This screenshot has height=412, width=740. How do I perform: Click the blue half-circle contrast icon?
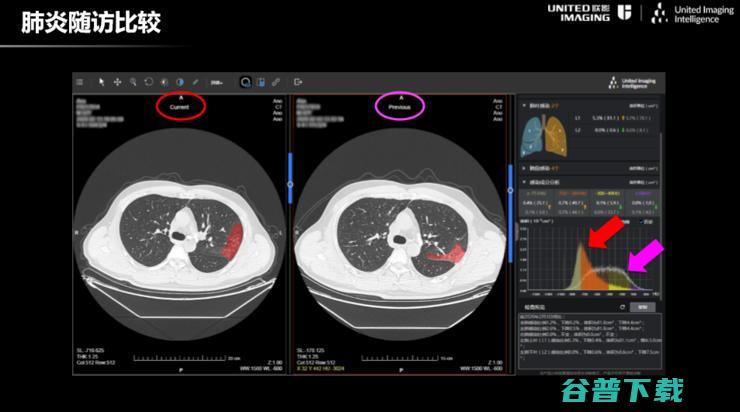(180, 82)
